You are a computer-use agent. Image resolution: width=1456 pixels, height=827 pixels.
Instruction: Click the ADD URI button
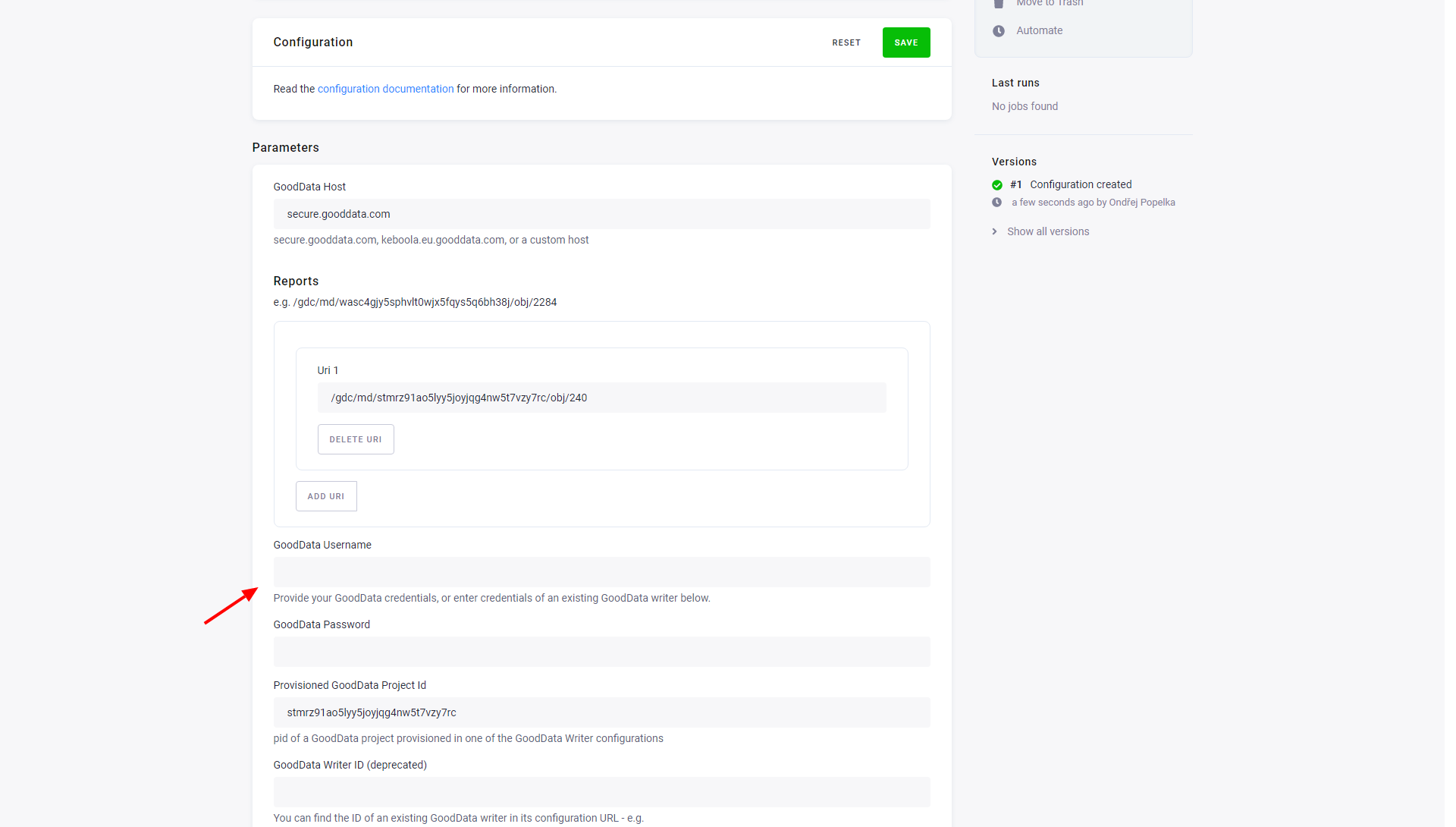326,496
